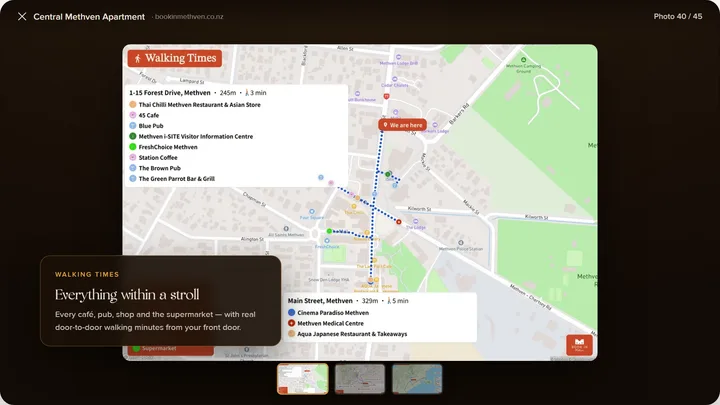Click the Barkers Lodge marker
The image size is (720, 405).
[435, 125]
